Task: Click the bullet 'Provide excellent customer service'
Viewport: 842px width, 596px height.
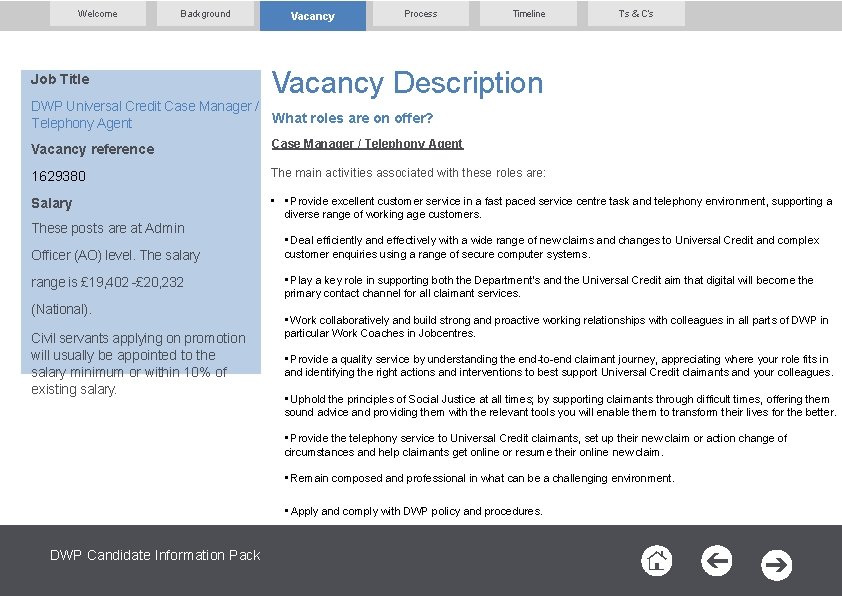Action: pos(558,208)
